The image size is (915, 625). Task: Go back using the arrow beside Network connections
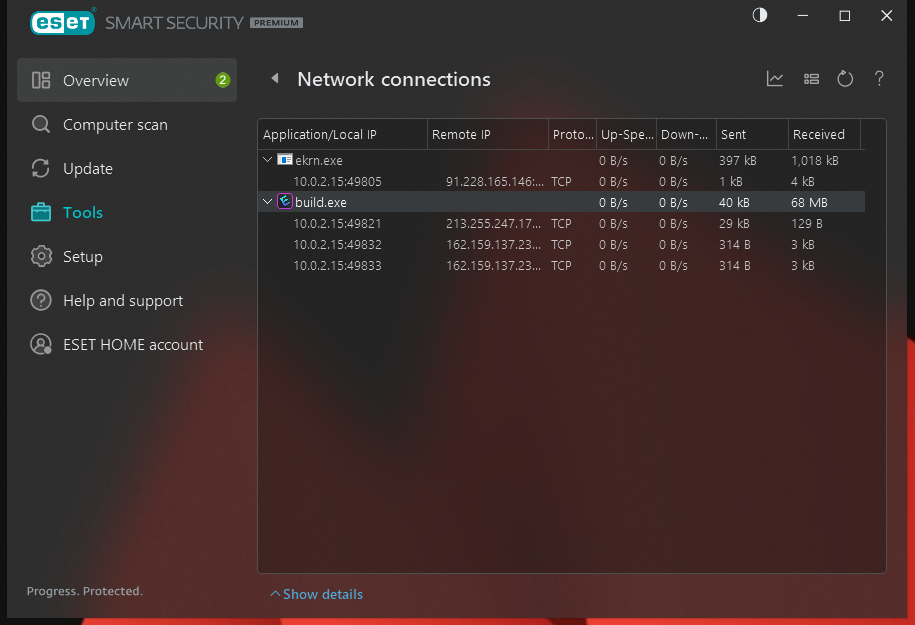point(275,78)
